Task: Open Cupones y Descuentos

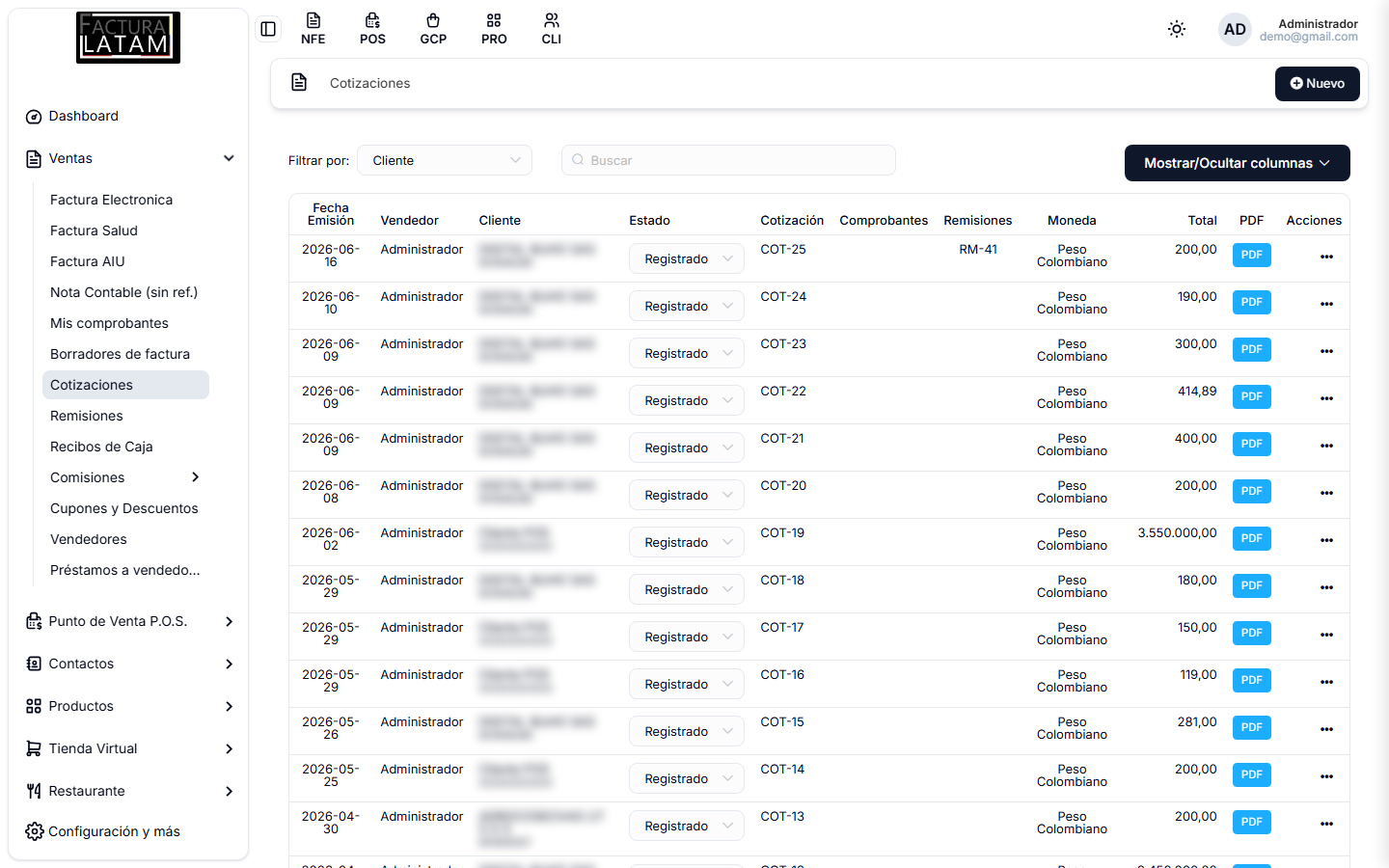Action: [125, 508]
